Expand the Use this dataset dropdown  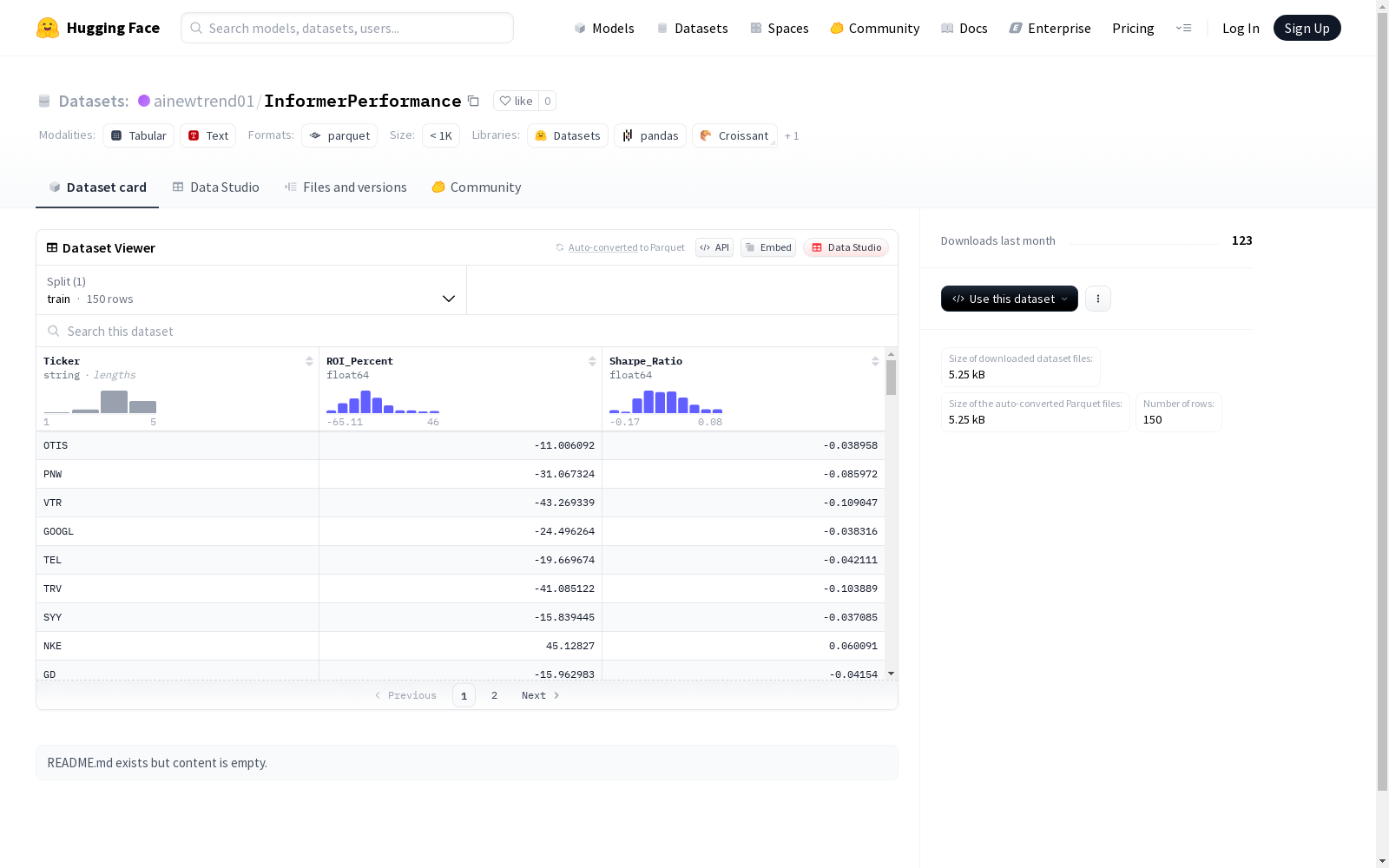click(1010, 299)
